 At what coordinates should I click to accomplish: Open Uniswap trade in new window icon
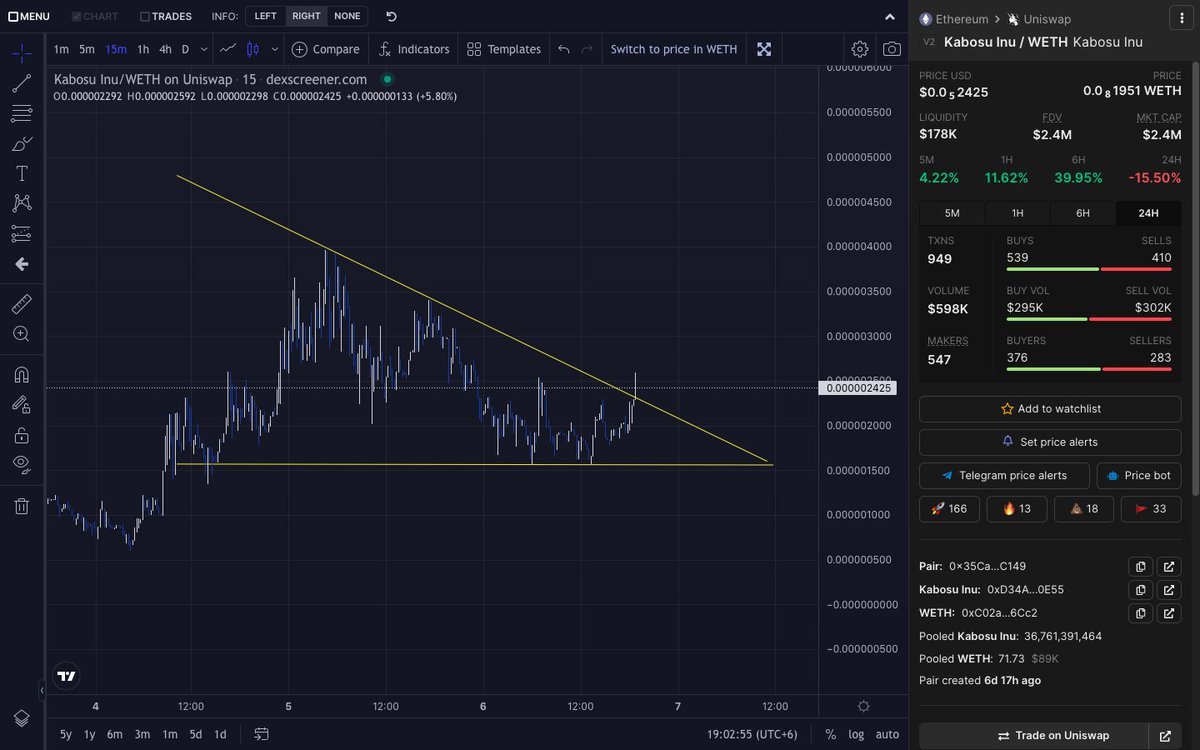pos(1164,735)
